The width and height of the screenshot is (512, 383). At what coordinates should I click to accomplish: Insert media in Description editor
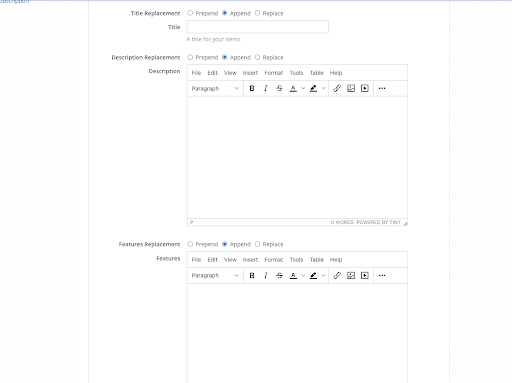365,88
